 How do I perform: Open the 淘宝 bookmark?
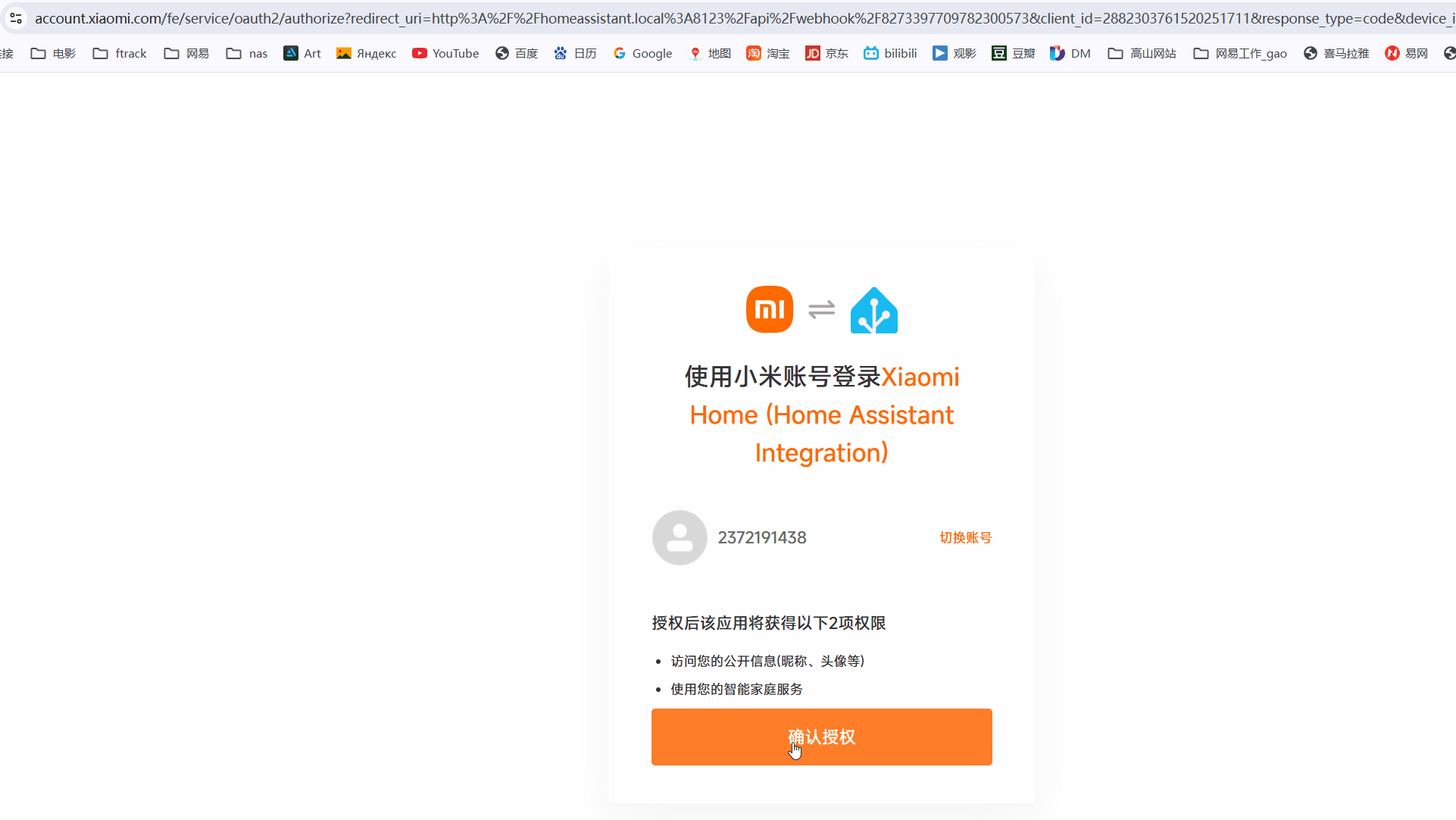tap(768, 53)
